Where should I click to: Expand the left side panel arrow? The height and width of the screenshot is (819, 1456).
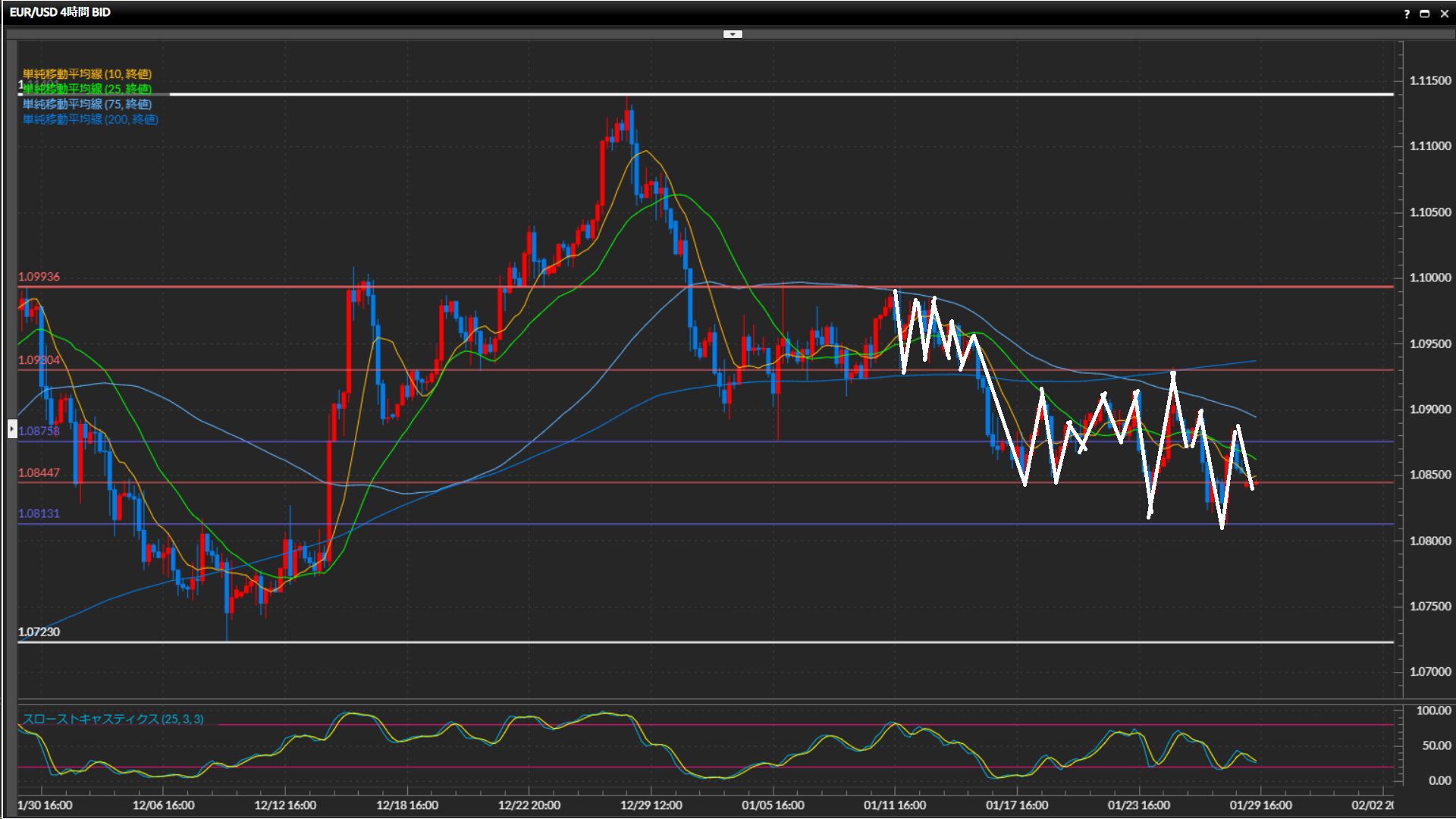pos(11,429)
